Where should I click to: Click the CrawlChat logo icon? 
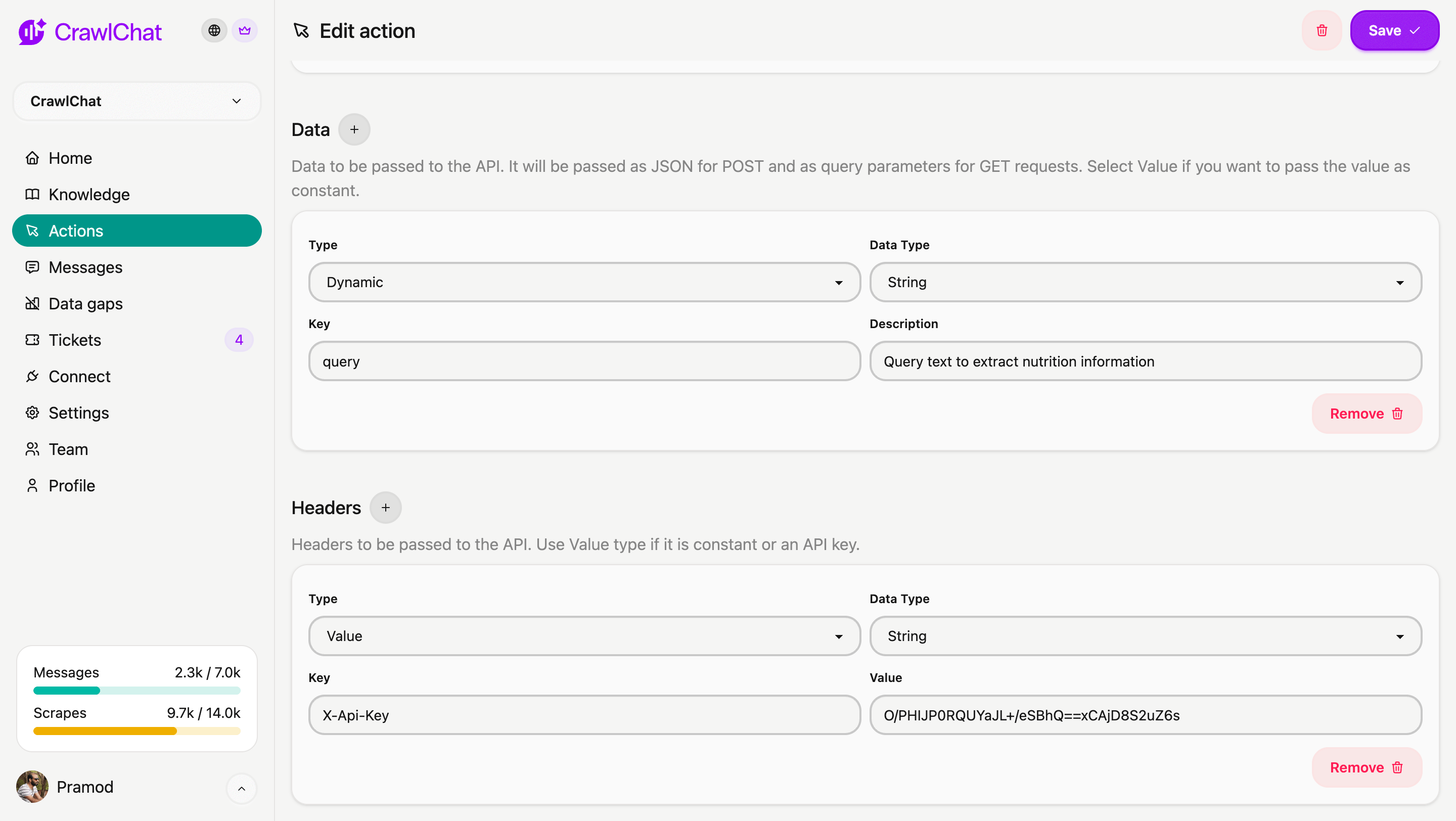click(x=32, y=32)
